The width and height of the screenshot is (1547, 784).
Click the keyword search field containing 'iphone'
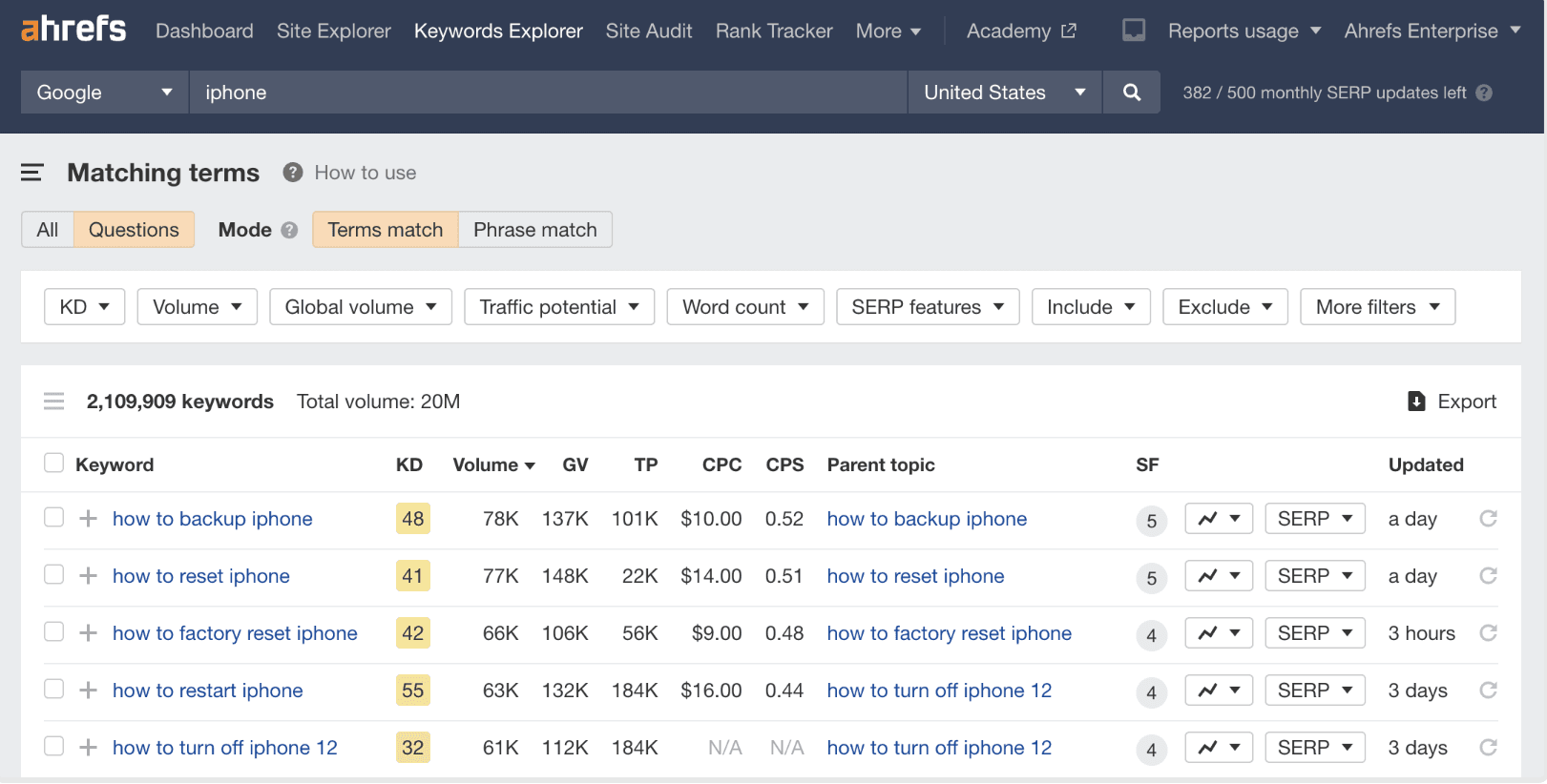[548, 93]
